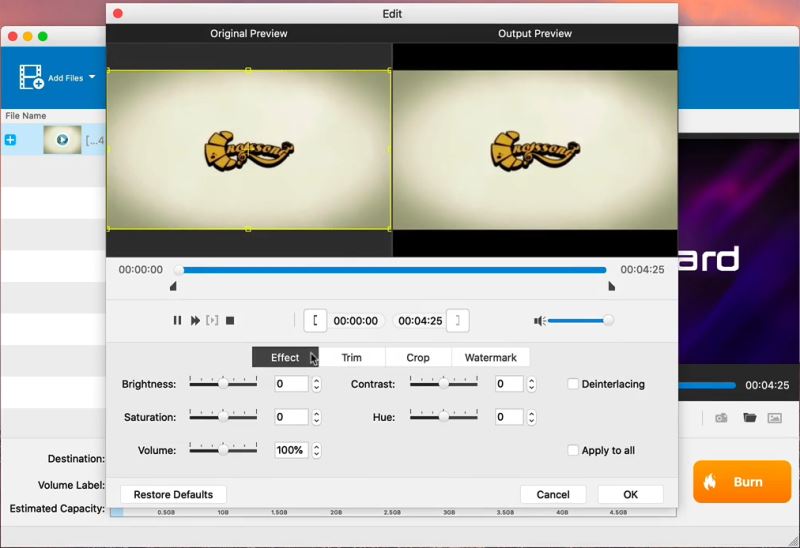Click the Burn button
This screenshot has height=548, width=800.
742,482
